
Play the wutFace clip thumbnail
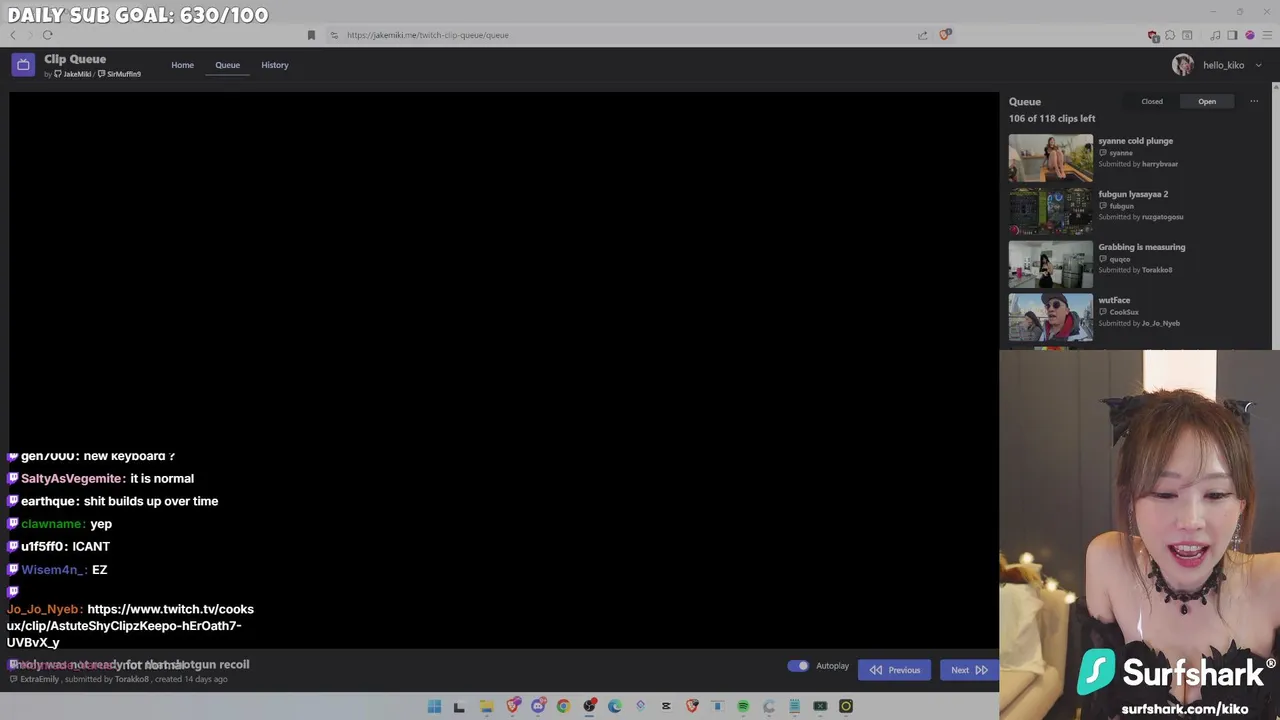pos(1051,317)
